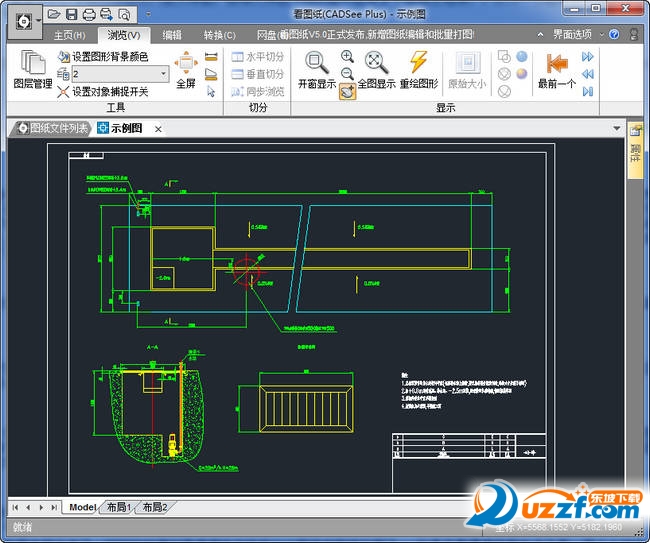Click the square-circle shape icon in 显示 group
The height and width of the screenshot is (543, 650).
504,56
